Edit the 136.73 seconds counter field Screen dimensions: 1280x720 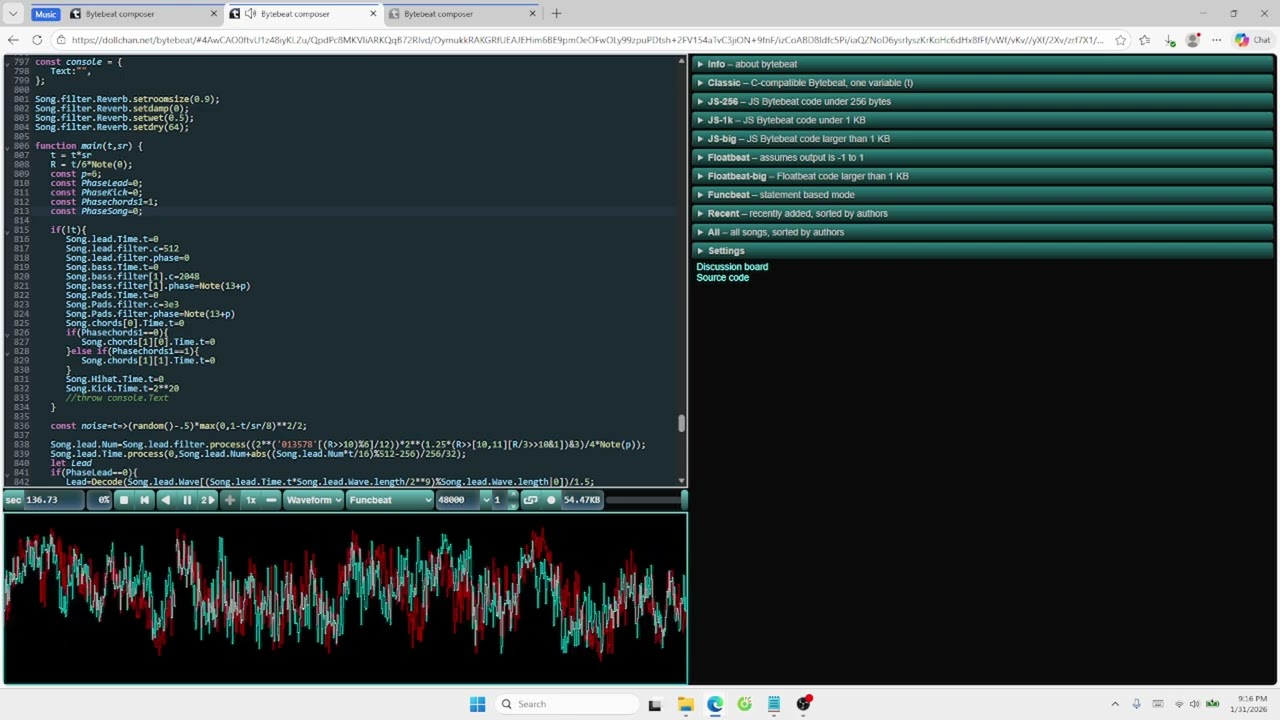point(54,500)
